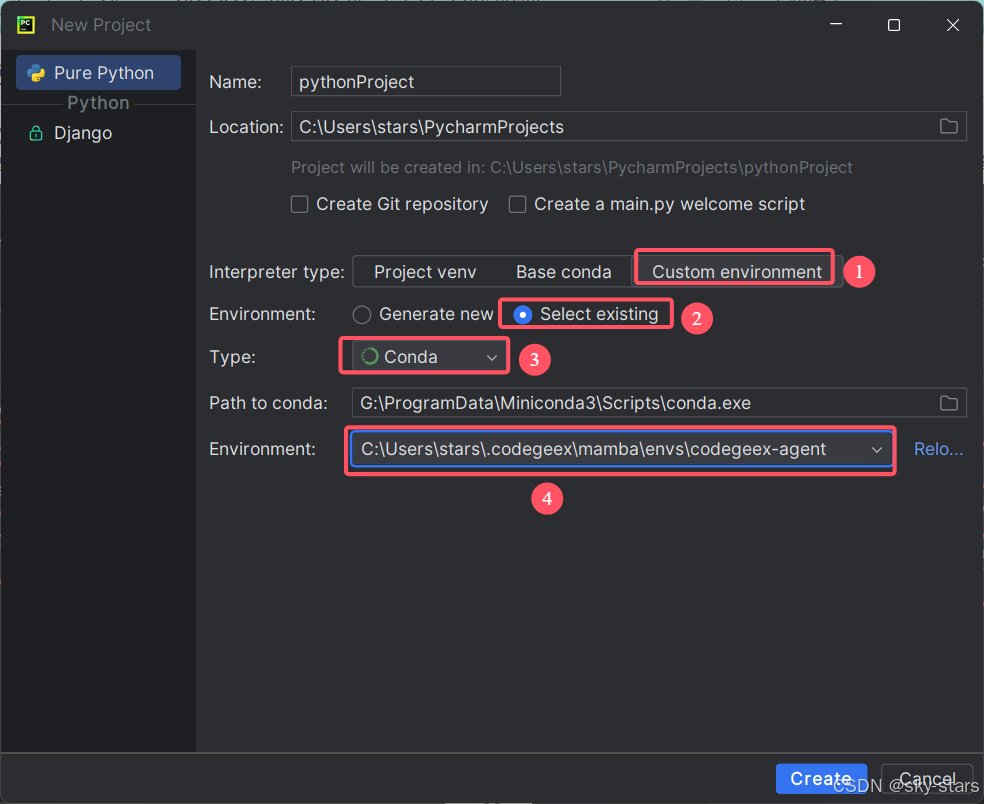
Task: Select the Pure Python project type
Action: click(99, 73)
